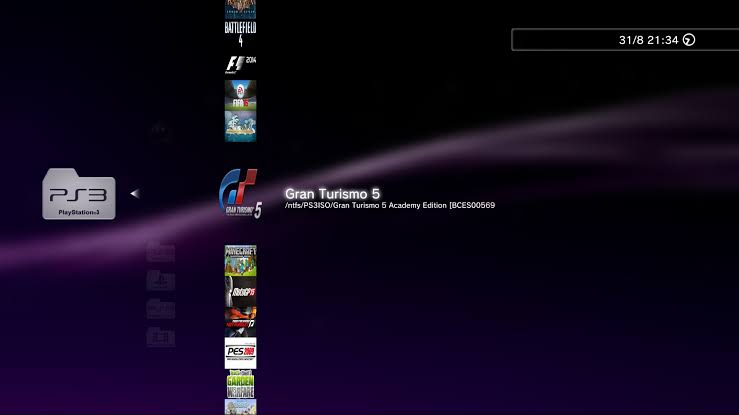This screenshot has width=739, height=415.
Task: Select the PES 2009 game icon
Action: click(240, 353)
